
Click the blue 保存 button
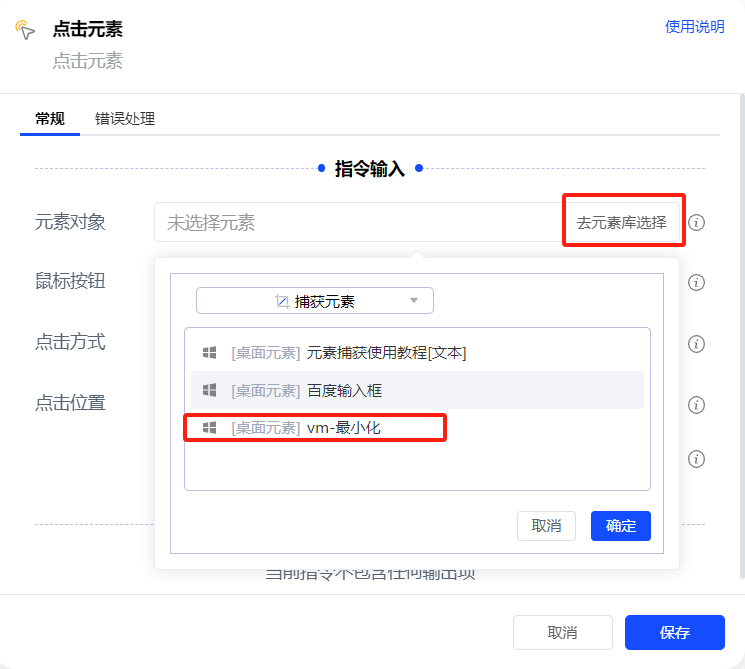pos(674,632)
